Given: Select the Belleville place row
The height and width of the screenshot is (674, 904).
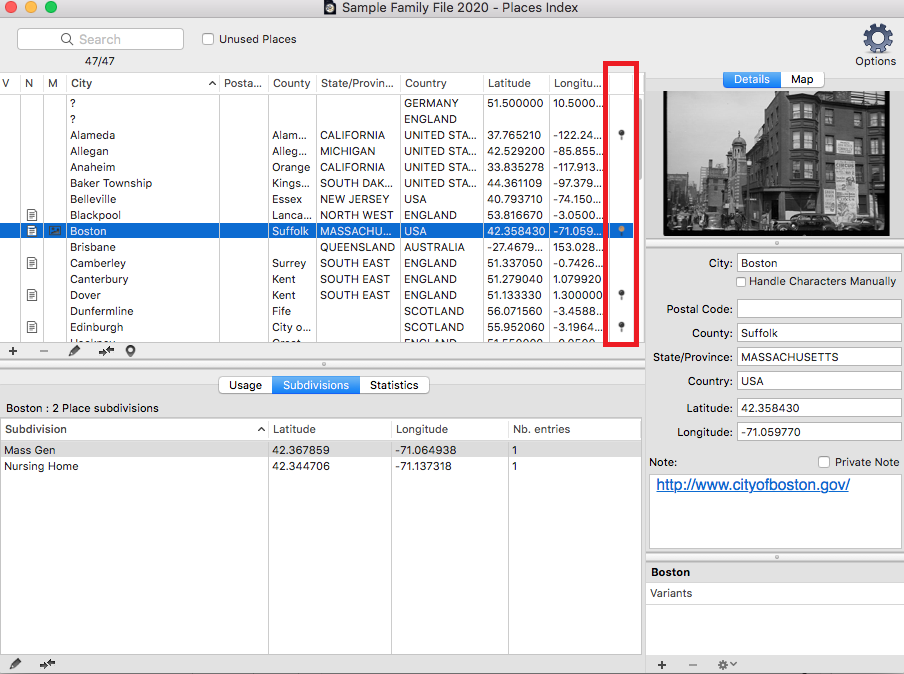Looking at the screenshot, I should point(316,199).
